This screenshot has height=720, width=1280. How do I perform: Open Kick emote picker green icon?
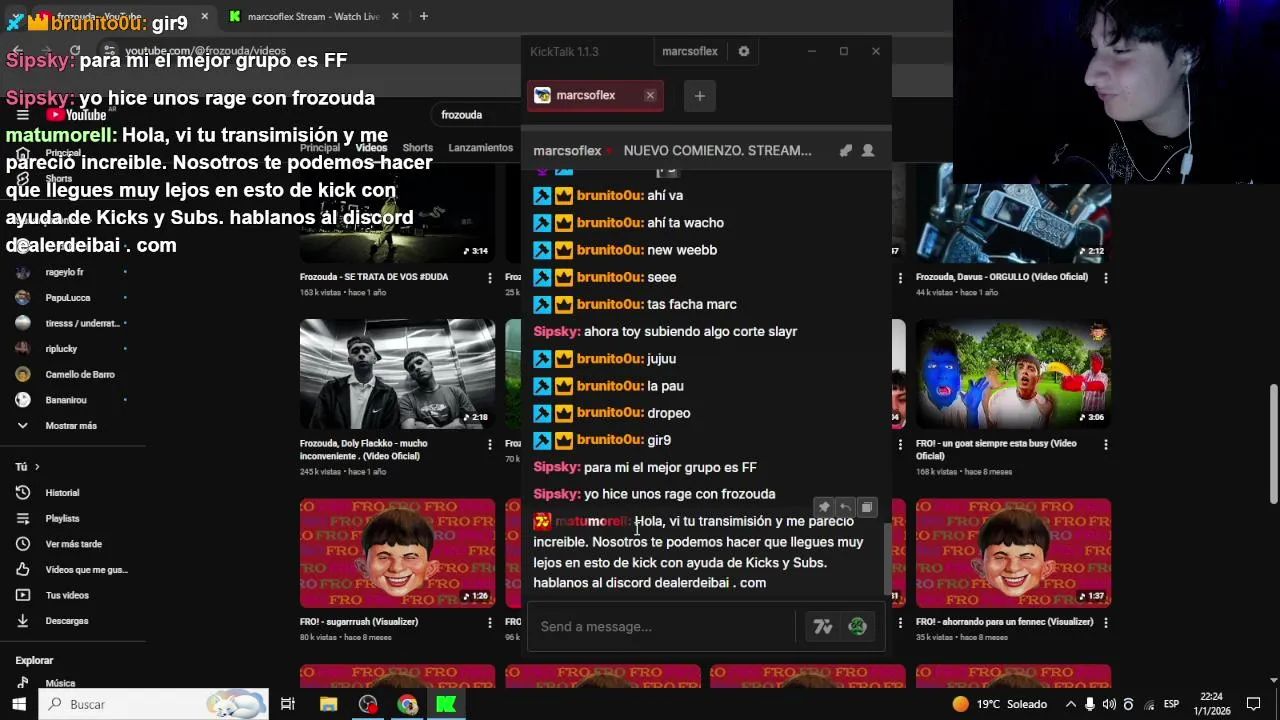click(857, 627)
